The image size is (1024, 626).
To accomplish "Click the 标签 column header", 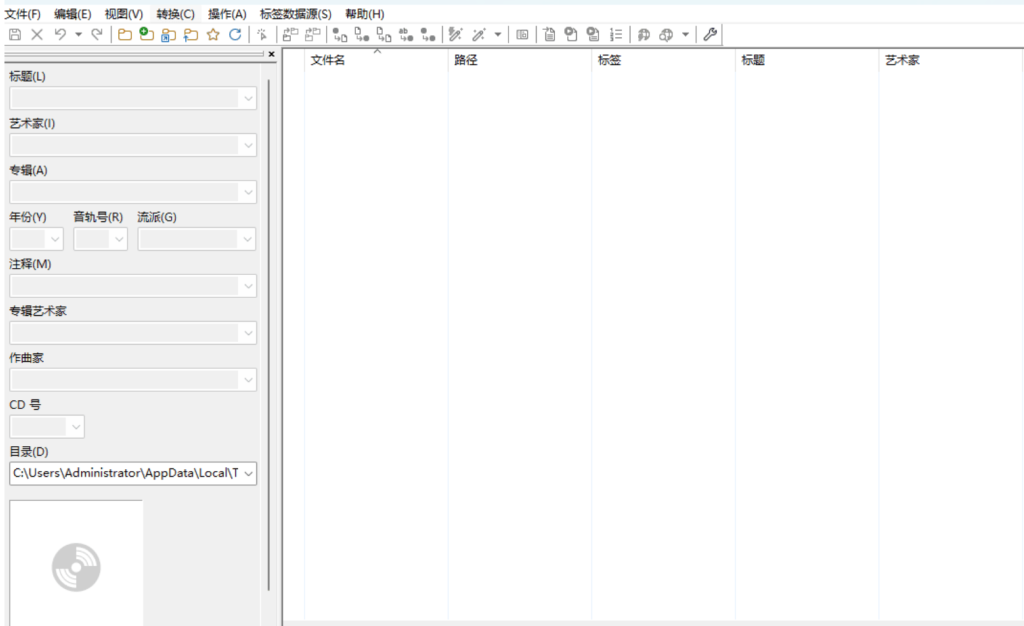I will pyautogui.click(x=664, y=60).
